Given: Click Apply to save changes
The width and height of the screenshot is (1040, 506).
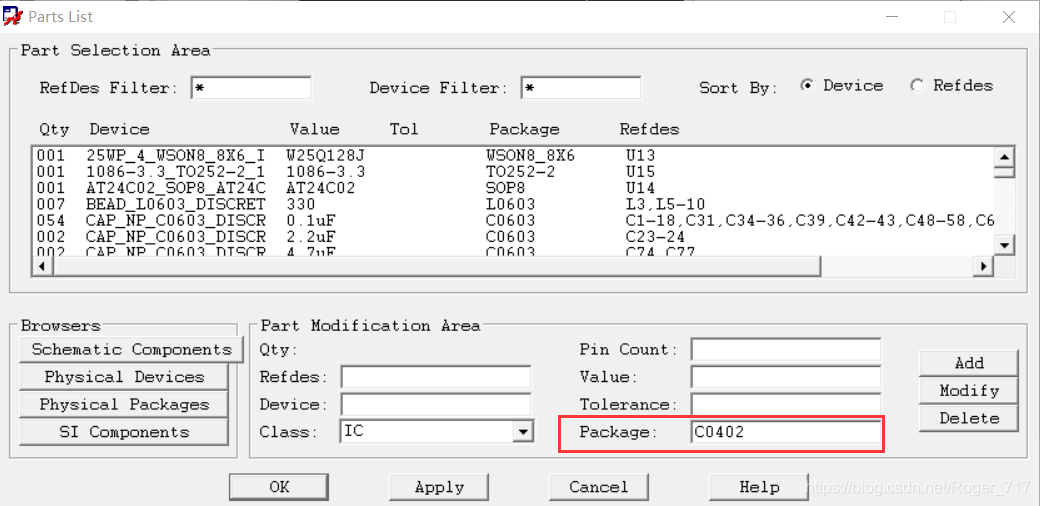Looking at the screenshot, I should 439,487.
